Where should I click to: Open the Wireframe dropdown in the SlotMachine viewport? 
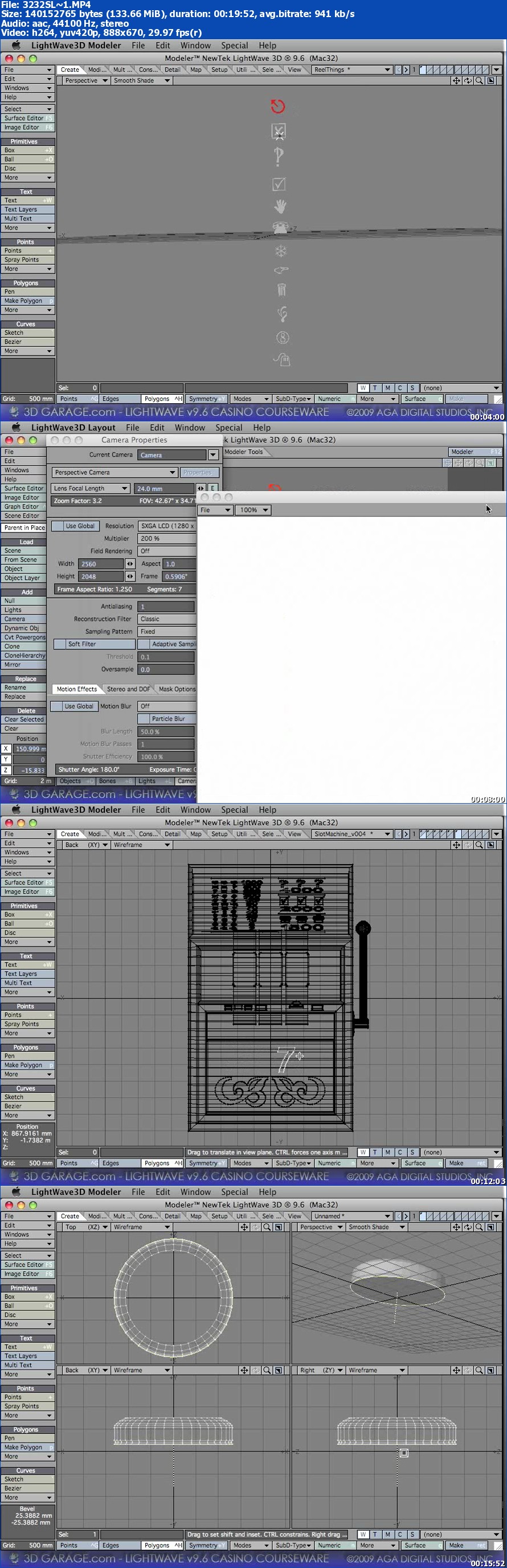coord(141,845)
